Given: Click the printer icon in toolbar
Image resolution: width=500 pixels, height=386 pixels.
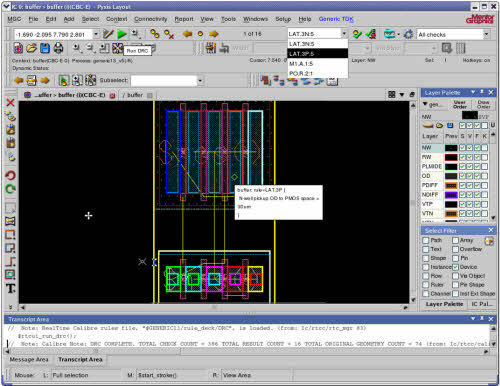Looking at the screenshot, I should [59, 48].
